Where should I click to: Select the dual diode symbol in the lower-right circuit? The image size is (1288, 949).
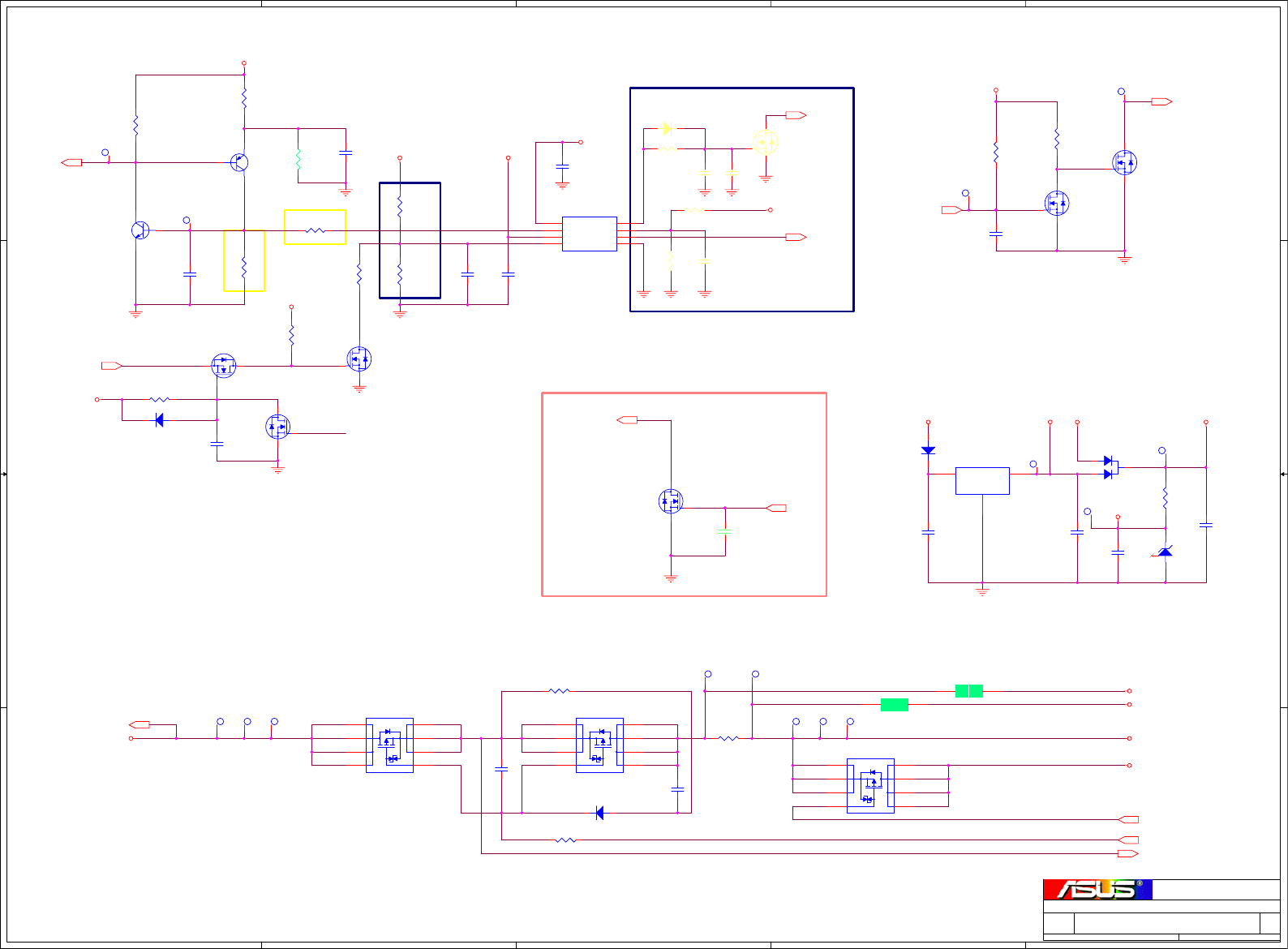click(1111, 467)
